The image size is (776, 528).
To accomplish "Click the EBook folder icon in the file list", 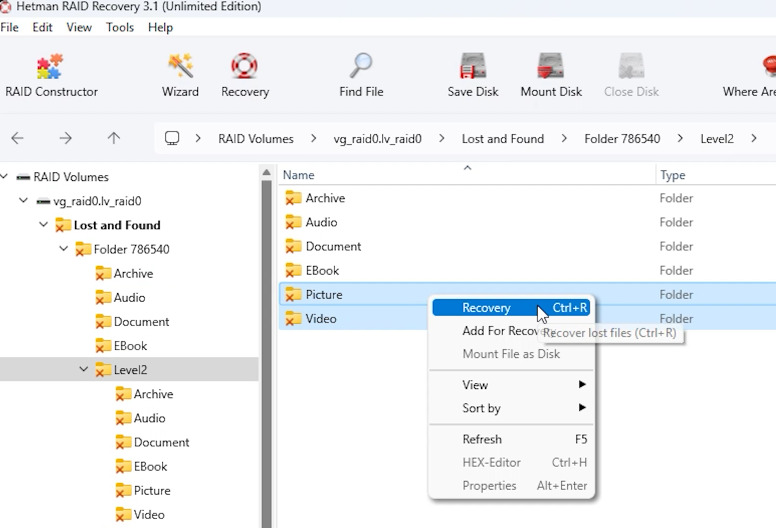I will [293, 271].
